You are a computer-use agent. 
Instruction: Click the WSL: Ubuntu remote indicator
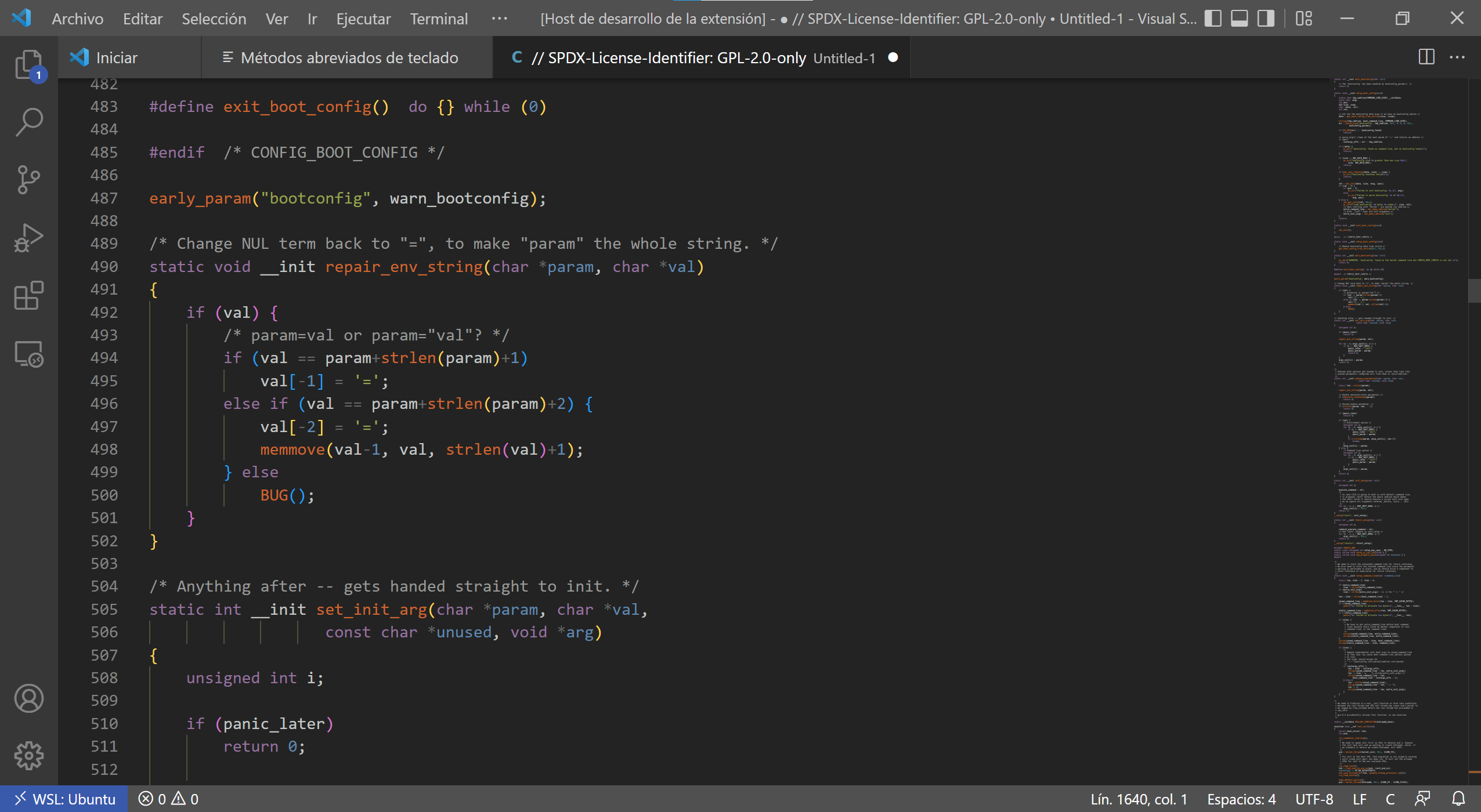coord(64,799)
